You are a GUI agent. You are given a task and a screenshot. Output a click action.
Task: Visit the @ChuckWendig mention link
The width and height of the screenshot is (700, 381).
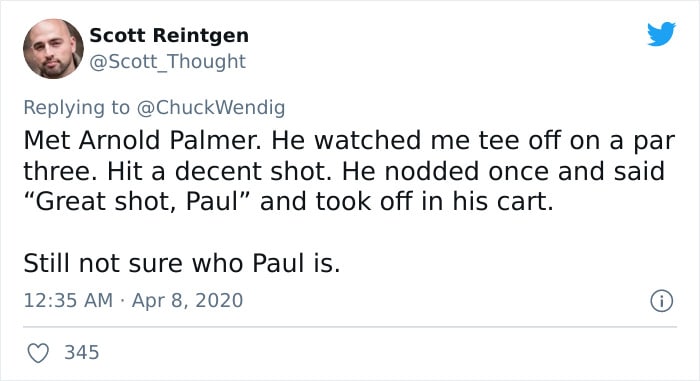tap(210, 108)
